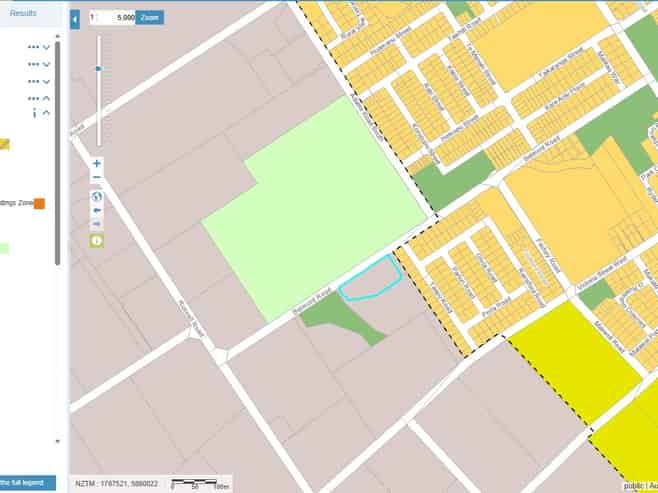Collapse the fourth layer group chevron
This screenshot has height=493, width=658.
tap(46, 98)
